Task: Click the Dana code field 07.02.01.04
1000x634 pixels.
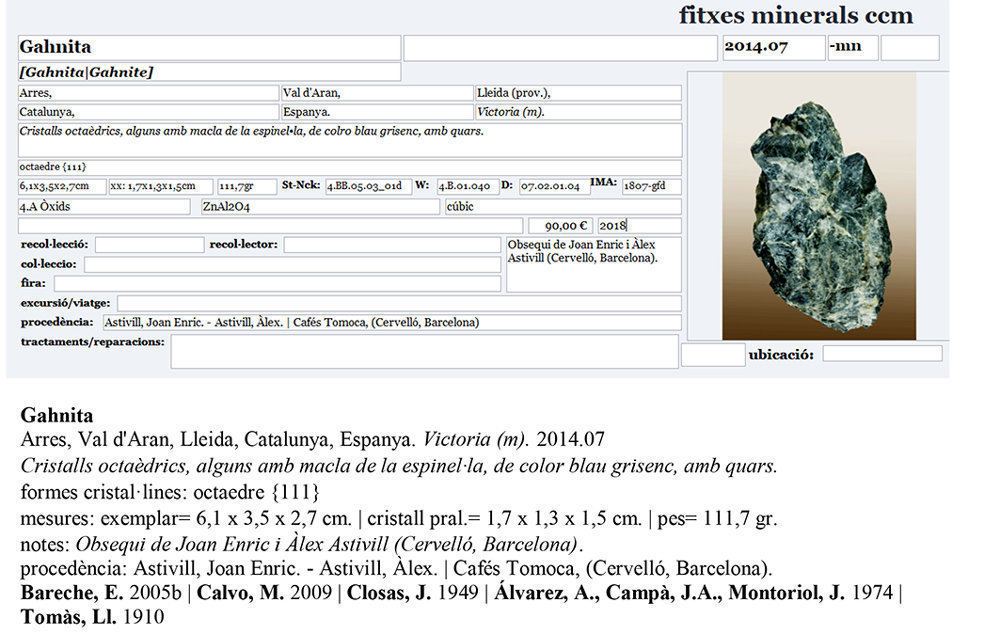Action: (554, 186)
